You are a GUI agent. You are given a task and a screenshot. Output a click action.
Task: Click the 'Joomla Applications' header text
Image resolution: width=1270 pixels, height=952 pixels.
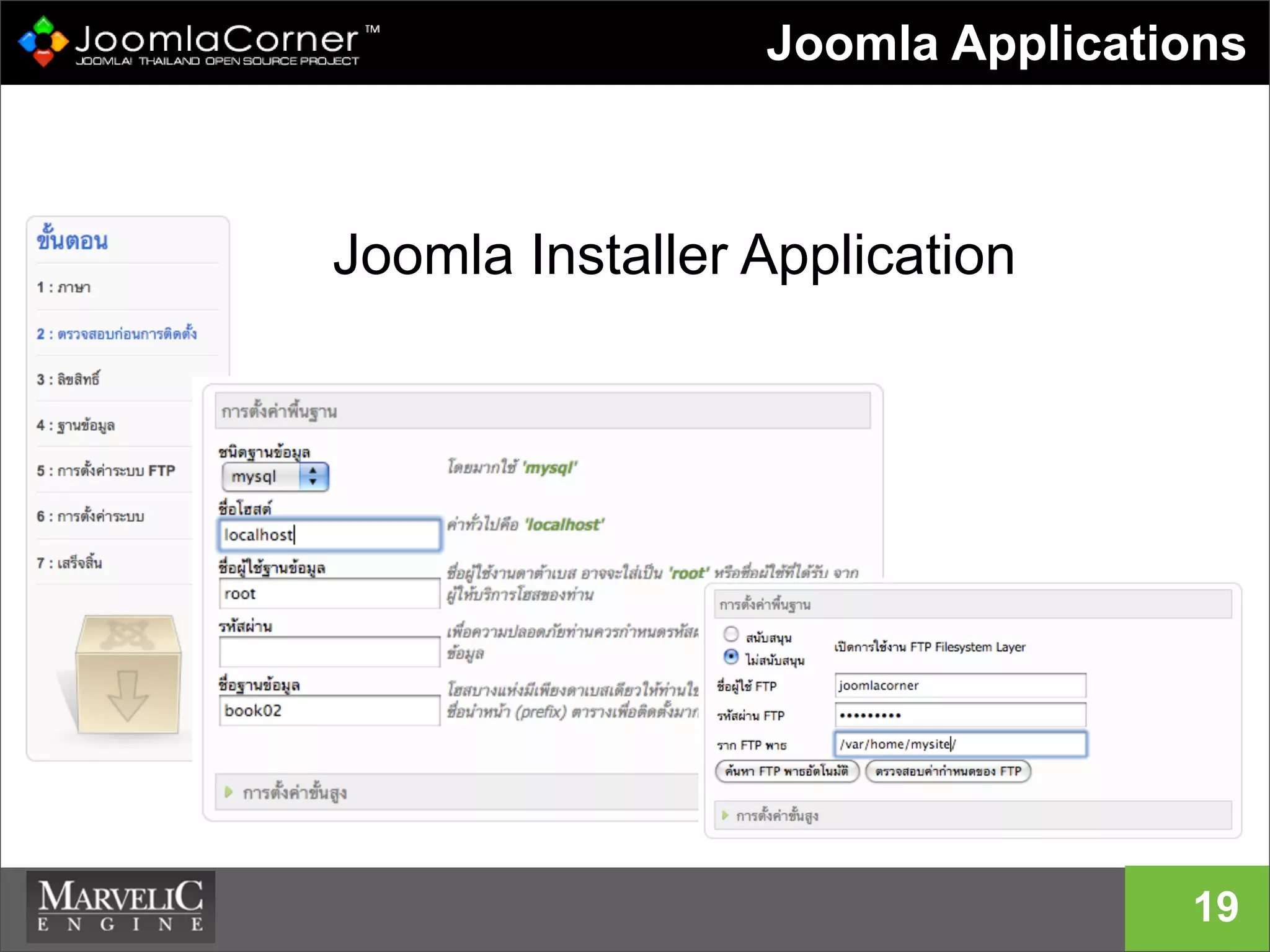pyautogui.click(x=1006, y=43)
